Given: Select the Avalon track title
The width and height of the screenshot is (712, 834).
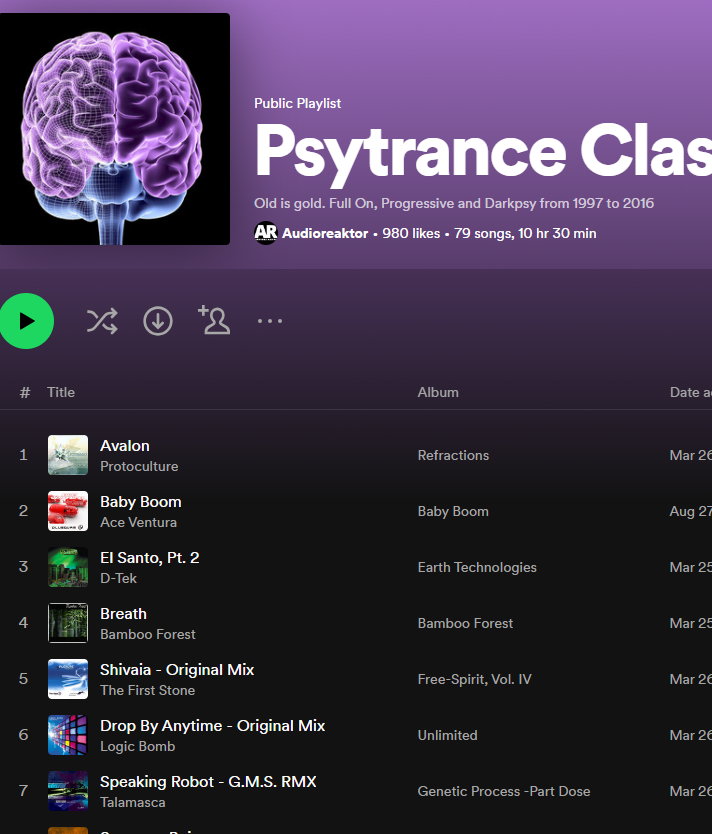Looking at the screenshot, I should [x=125, y=446].
